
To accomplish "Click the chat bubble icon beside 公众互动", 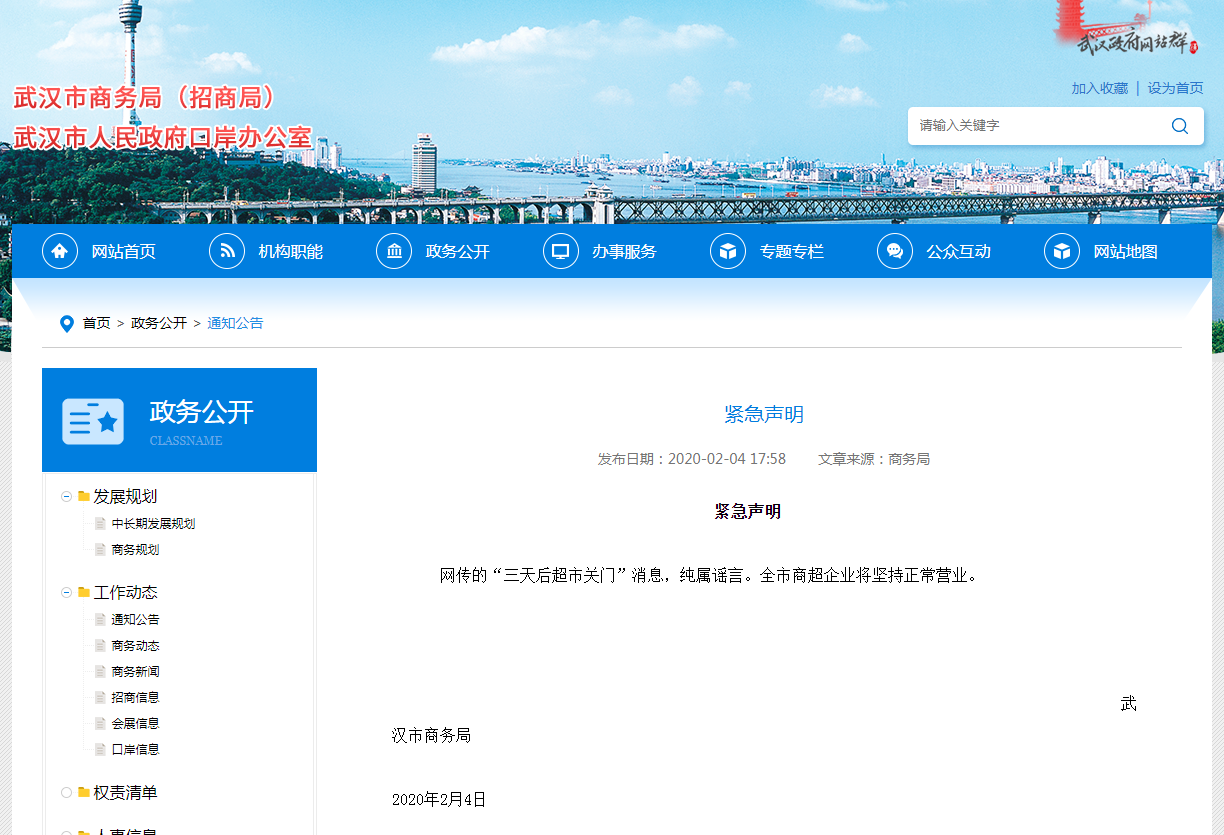I will pyautogui.click(x=895, y=251).
